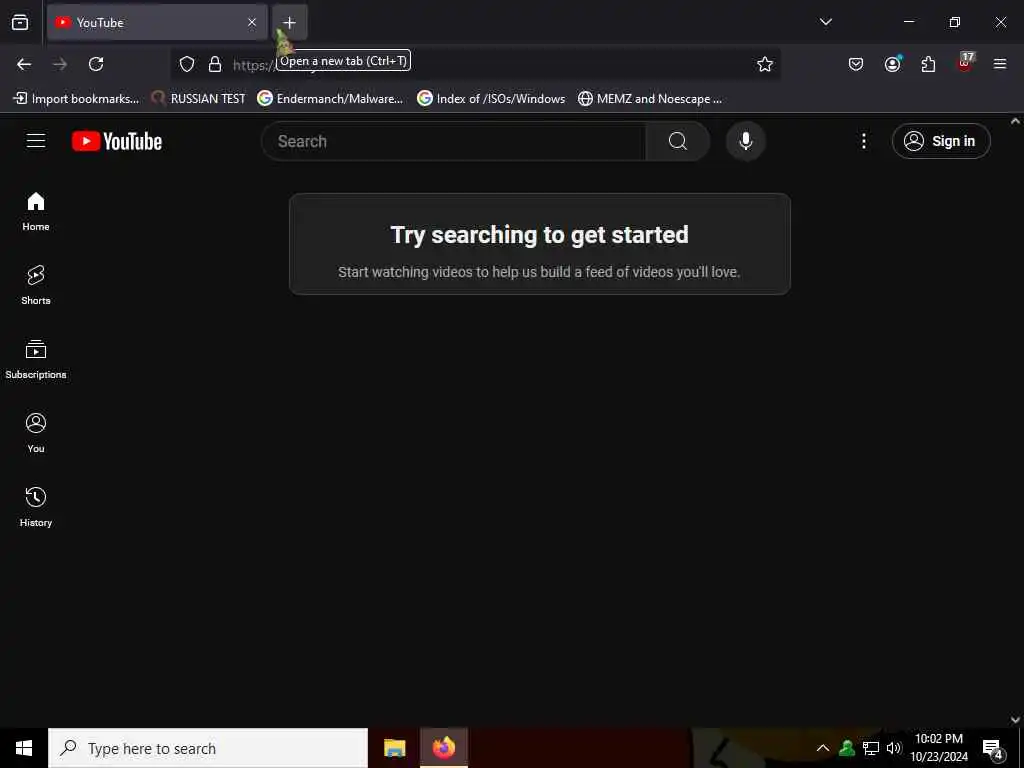Click scrollbar down arrow on page
Screen dimensions: 1024x768
(1016, 720)
